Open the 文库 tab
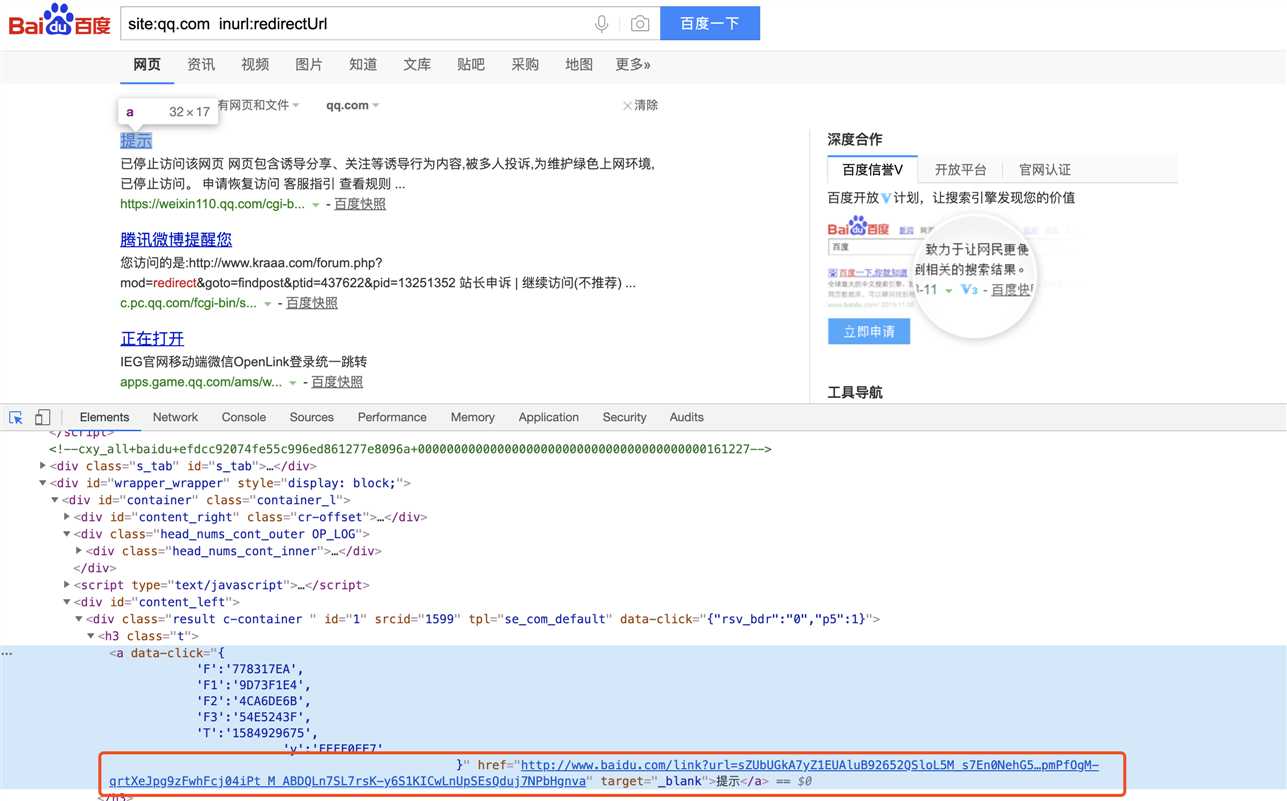This screenshot has width=1287, height=801. [x=417, y=64]
